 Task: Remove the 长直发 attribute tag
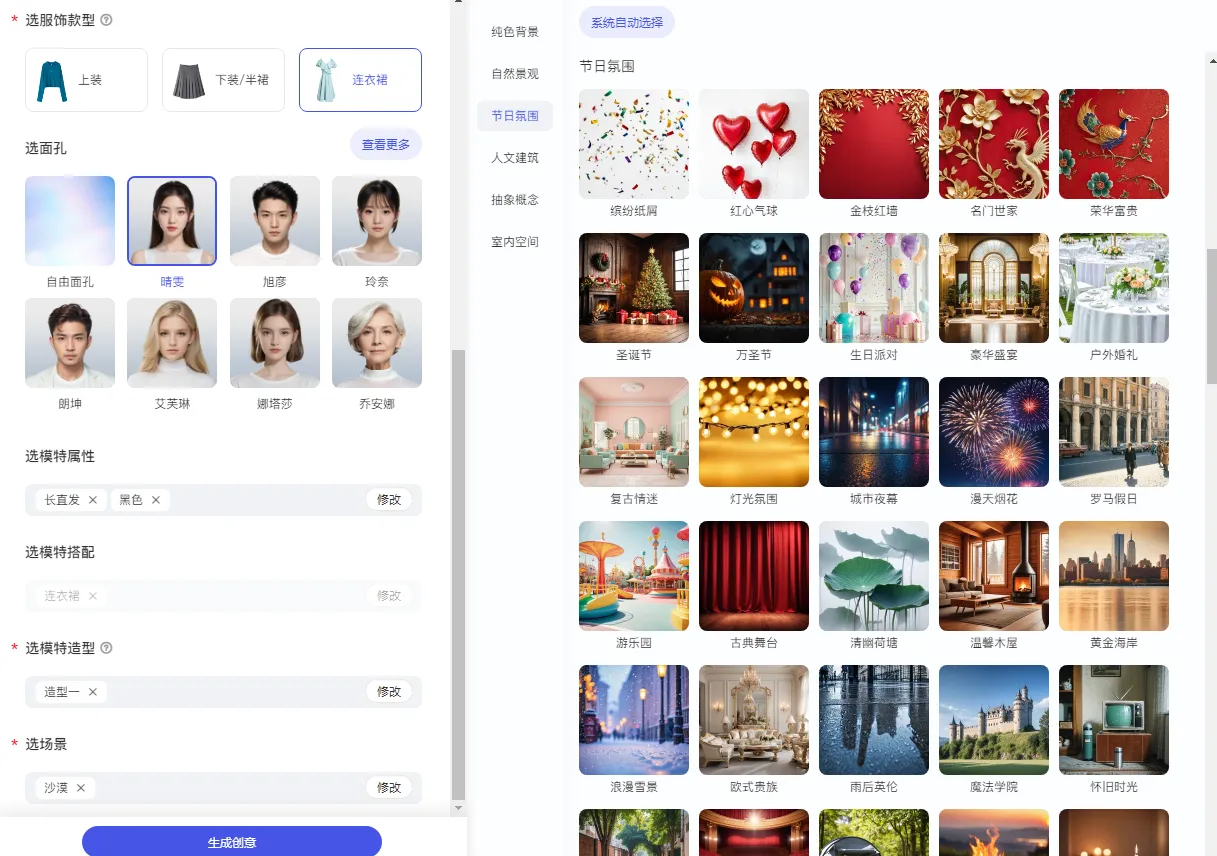coord(93,500)
